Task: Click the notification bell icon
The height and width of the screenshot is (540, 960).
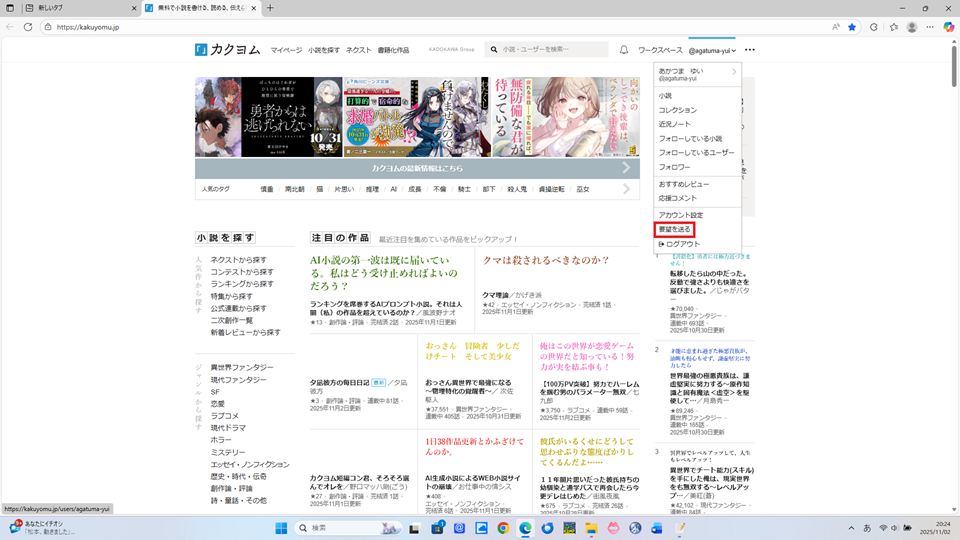Action: click(x=624, y=50)
